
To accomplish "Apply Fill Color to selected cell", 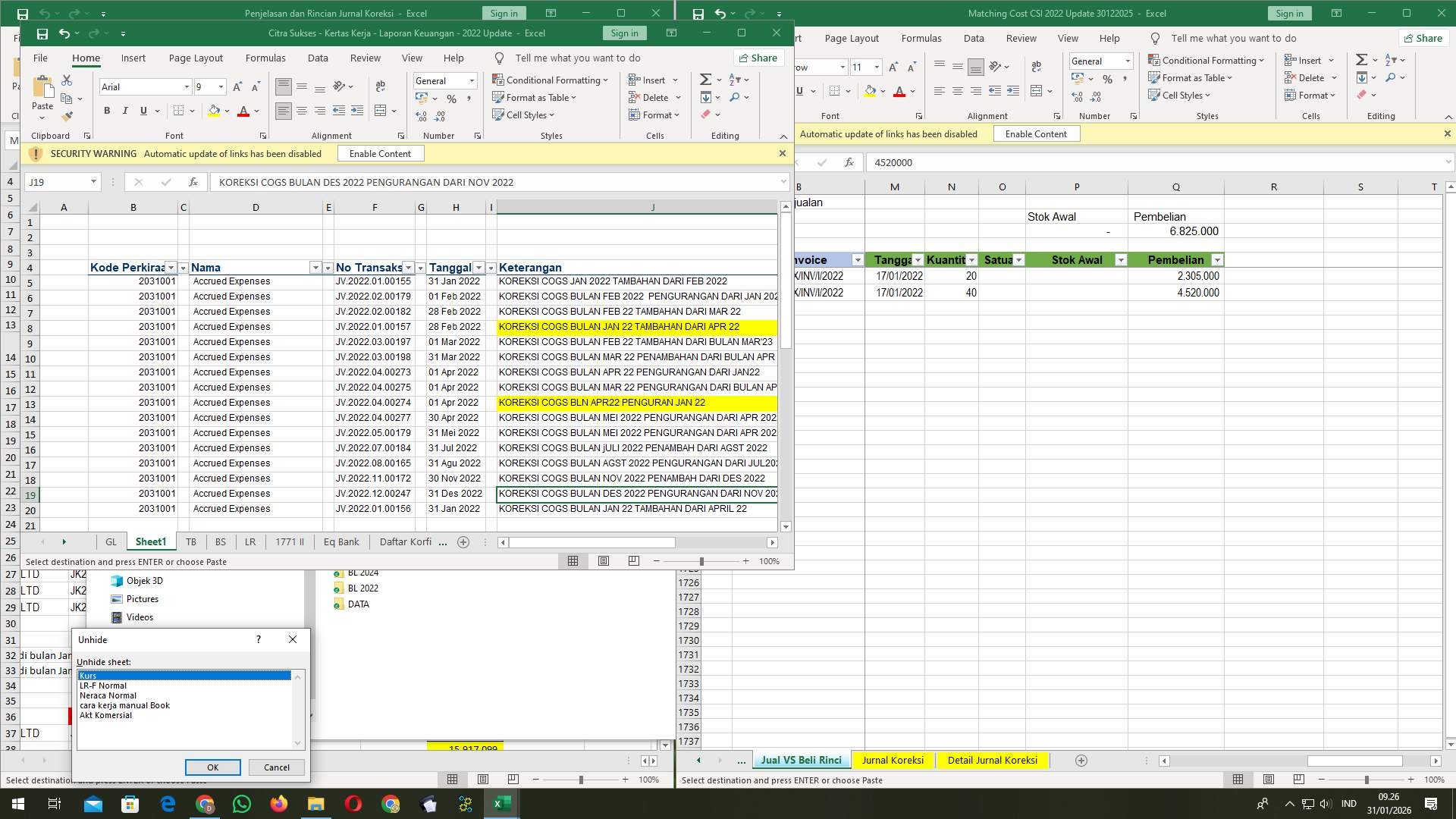I will point(215,111).
